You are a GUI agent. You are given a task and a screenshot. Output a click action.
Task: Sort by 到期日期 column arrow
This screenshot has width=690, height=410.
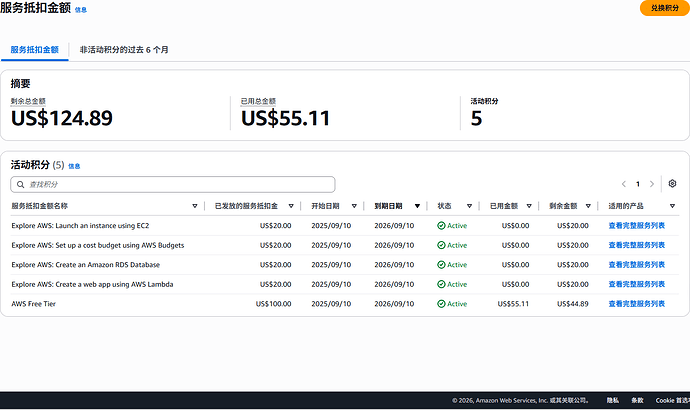point(417,206)
